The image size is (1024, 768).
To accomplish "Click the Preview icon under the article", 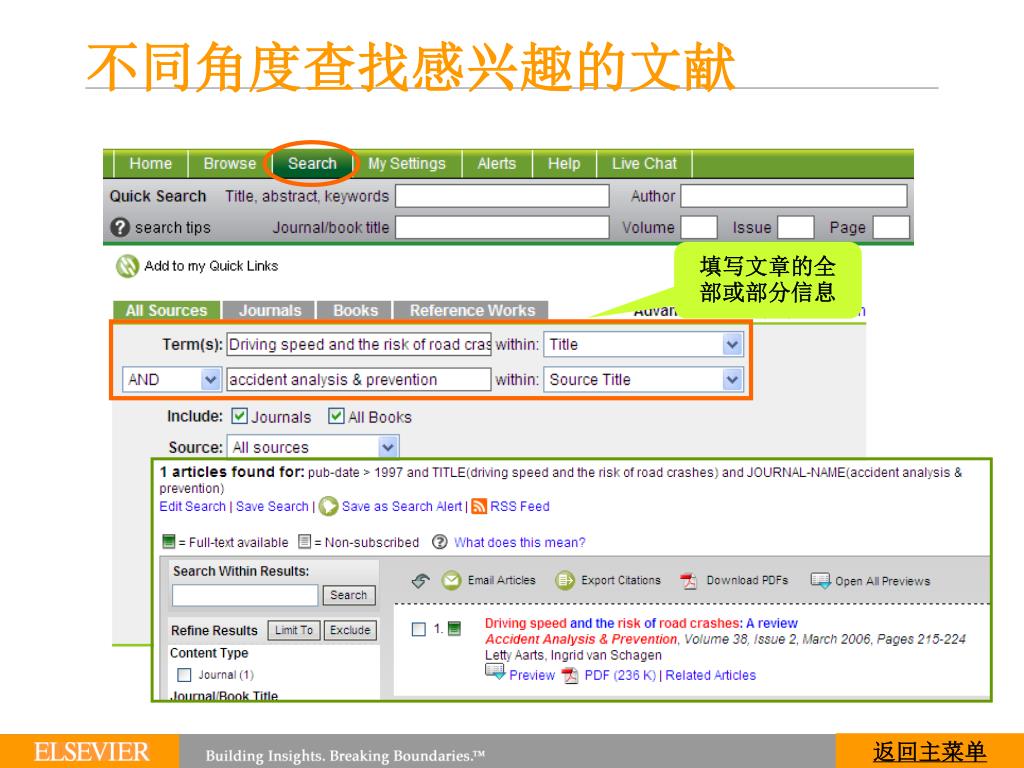I will tap(495, 673).
